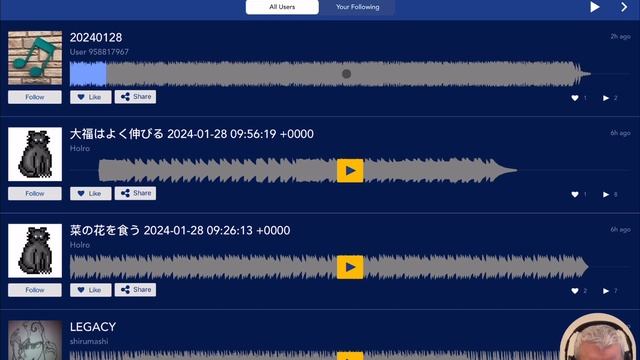
Task: Click heart count icon for 菜の花を食う
Action: pyautogui.click(x=575, y=291)
